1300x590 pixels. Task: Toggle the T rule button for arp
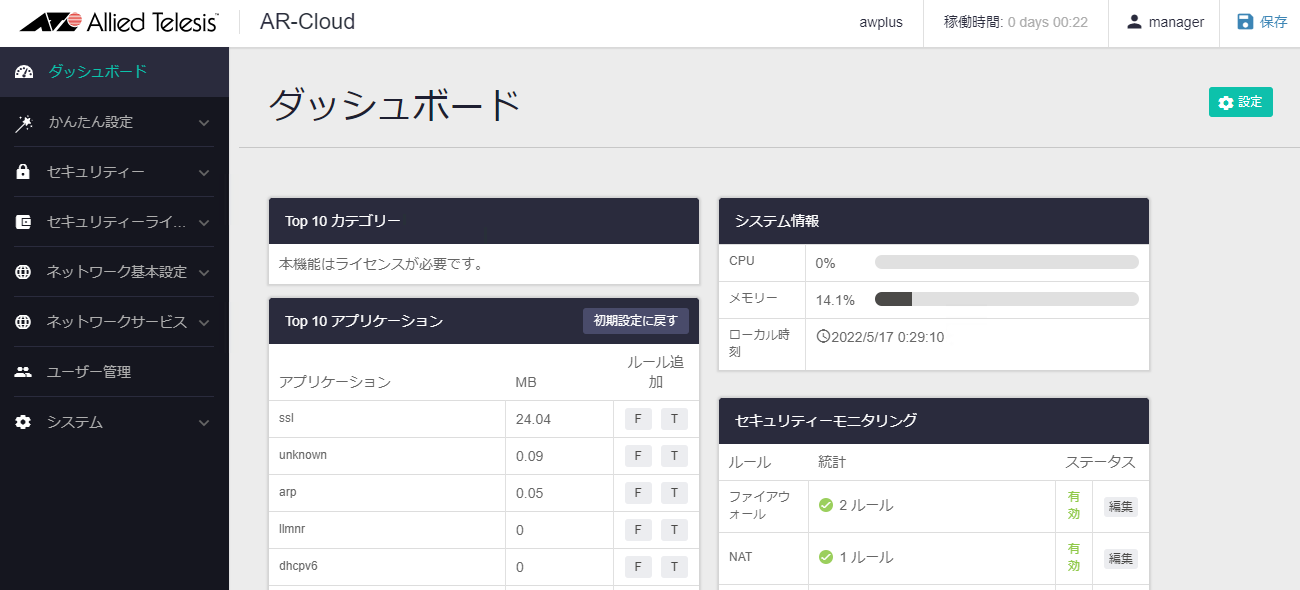click(x=674, y=493)
